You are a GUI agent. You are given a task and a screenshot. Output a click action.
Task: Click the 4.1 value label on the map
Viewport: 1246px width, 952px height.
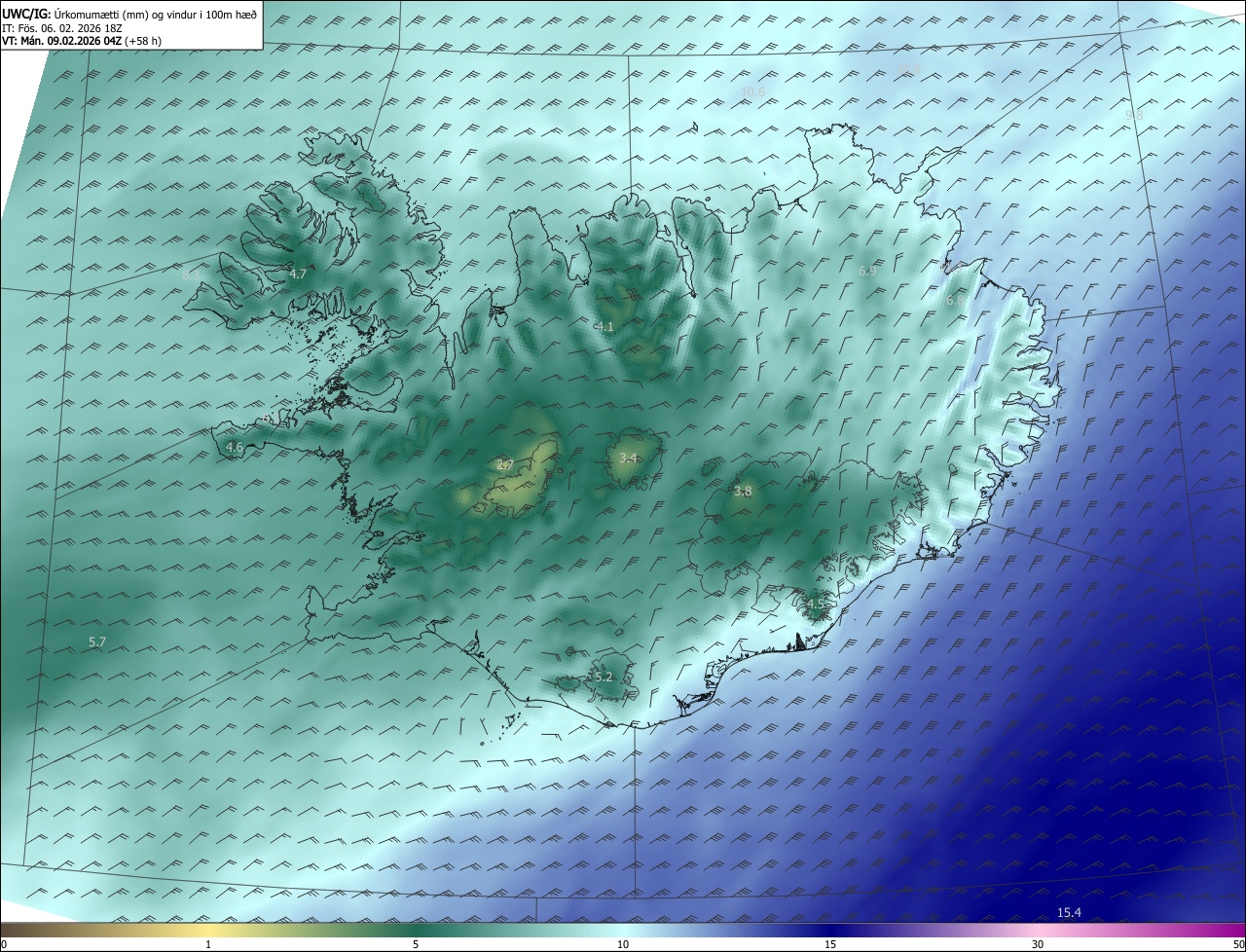(605, 327)
